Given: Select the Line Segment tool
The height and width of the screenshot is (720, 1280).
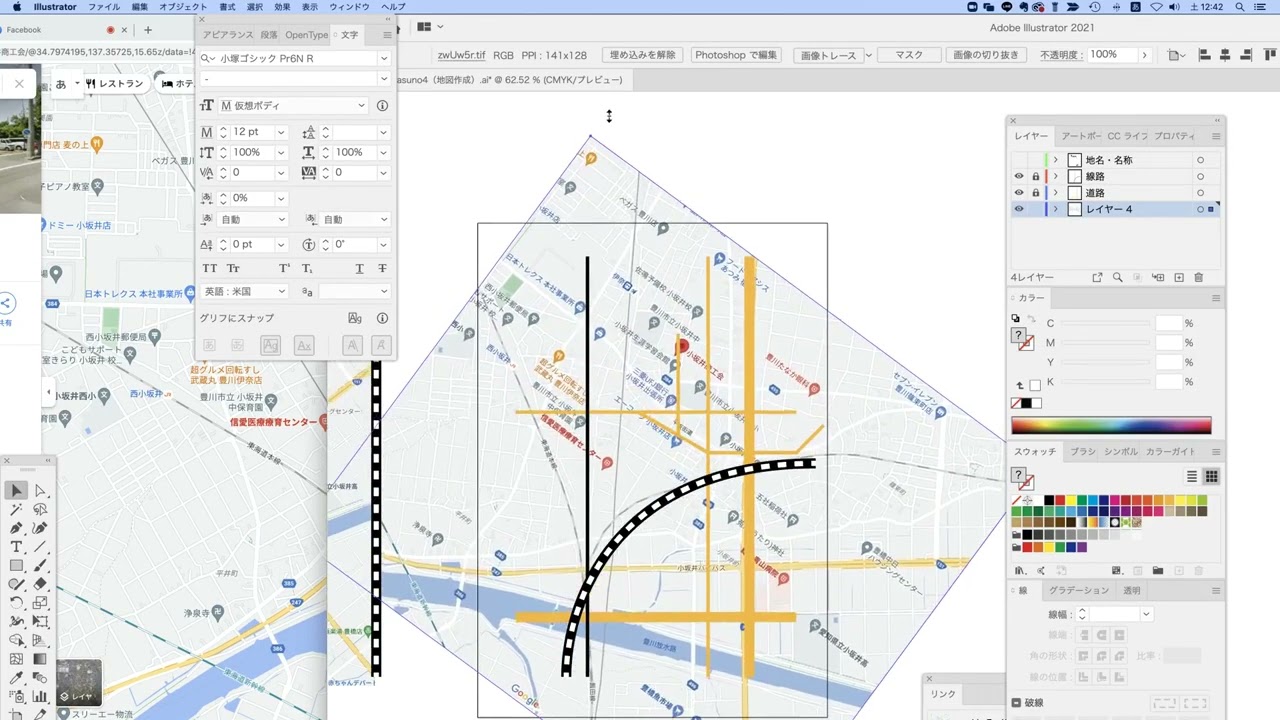Looking at the screenshot, I should [40, 547].
